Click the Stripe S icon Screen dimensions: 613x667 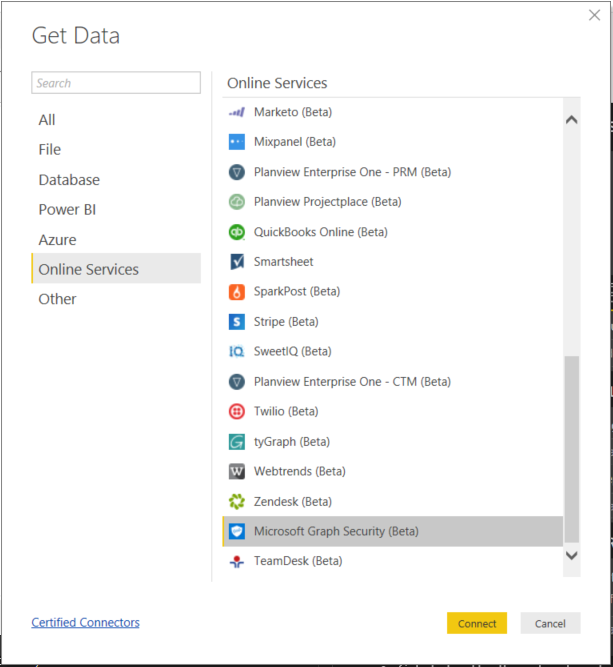click(237, 322)
